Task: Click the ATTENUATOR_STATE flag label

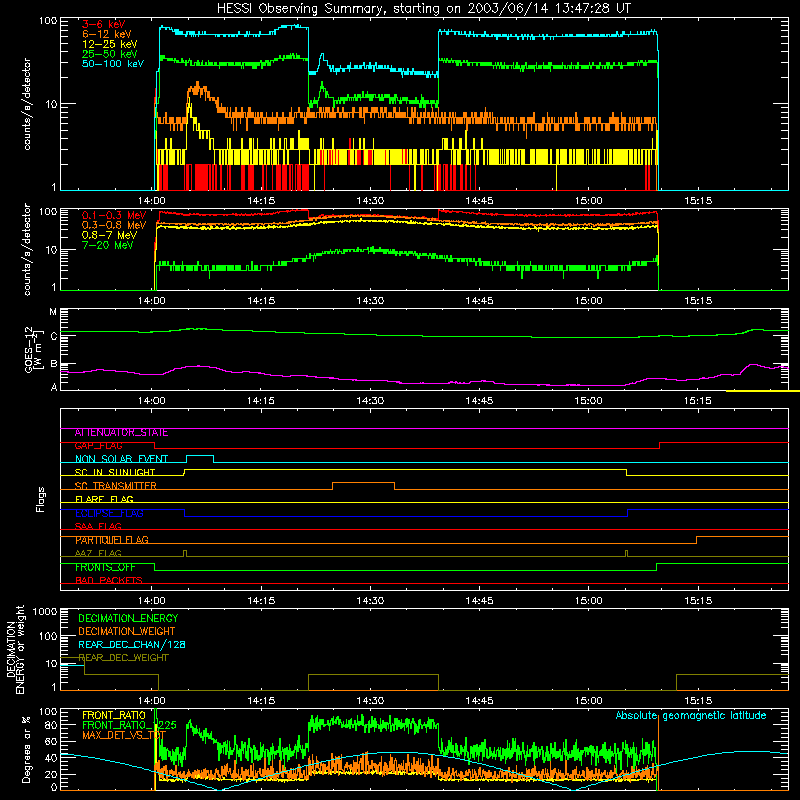Action: pos(121,433)
